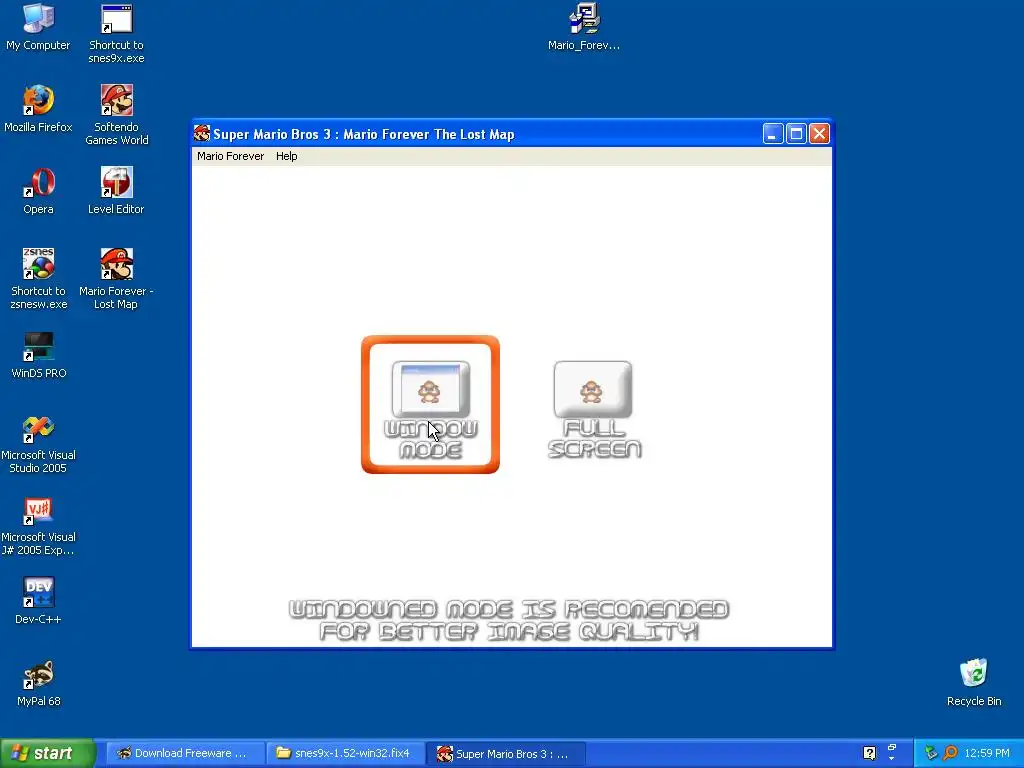Click the orange magnifier tray icon

coord(951,753)
